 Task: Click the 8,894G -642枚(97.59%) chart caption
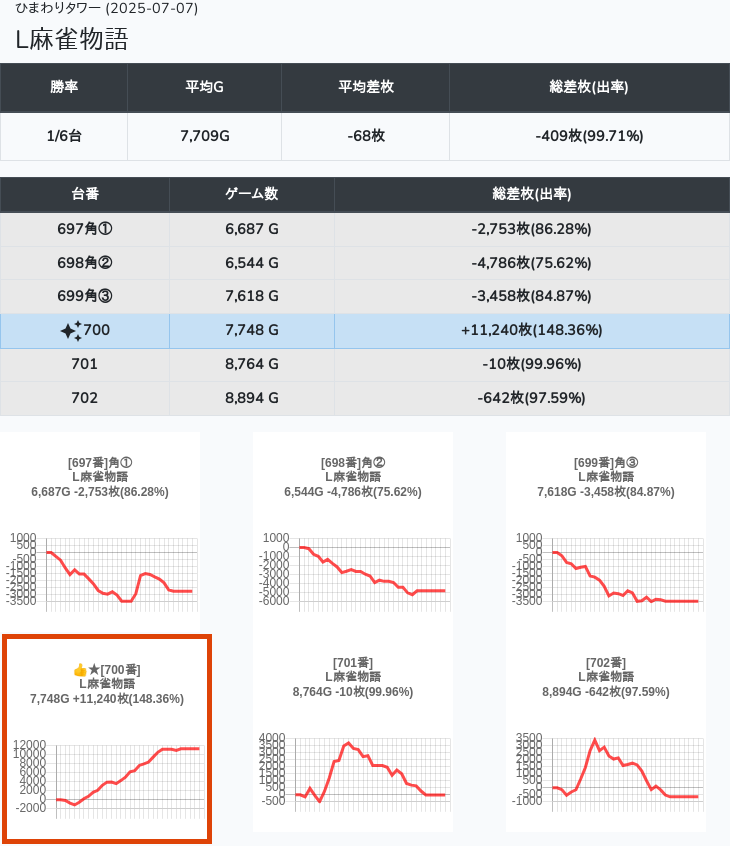[606, 692]
